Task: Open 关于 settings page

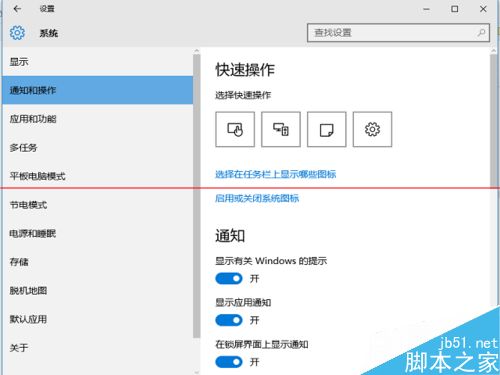Action: (x=97, y=348)
